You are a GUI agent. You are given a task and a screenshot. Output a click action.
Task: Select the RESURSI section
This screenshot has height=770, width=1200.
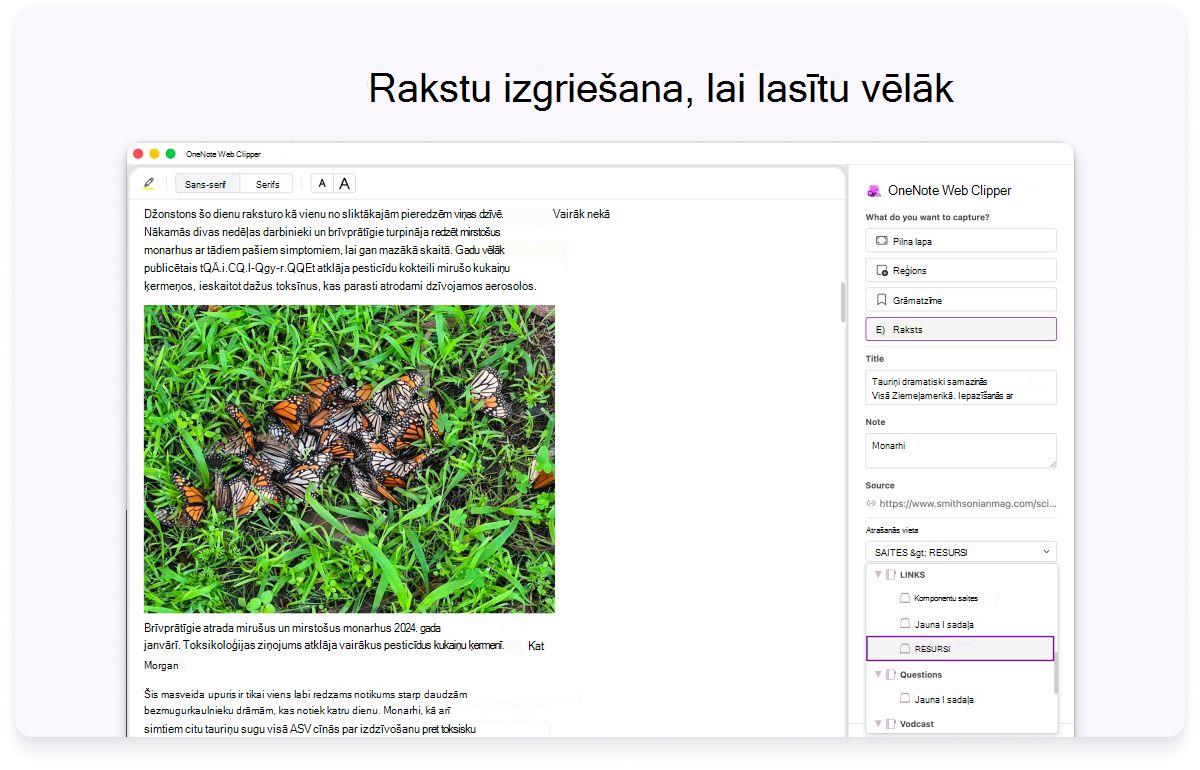(x=960, y=649)
